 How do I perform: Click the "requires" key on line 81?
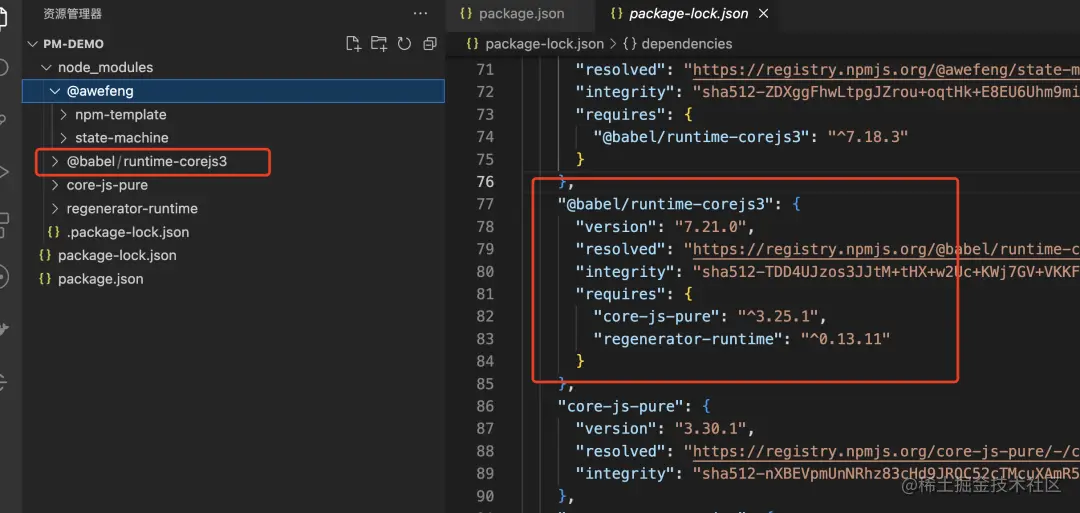[x=621, y=294]
